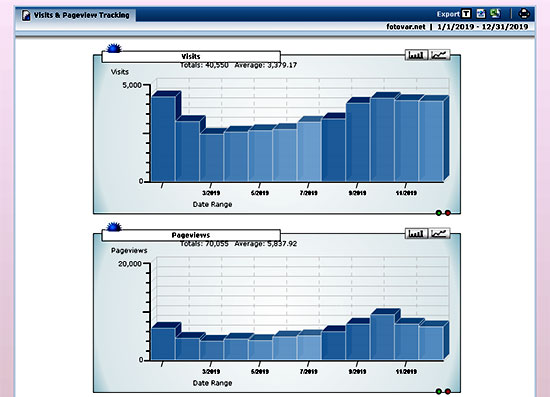Click the Pageviews y-axis title label
The image size is (550, 397).
(129, 250)
